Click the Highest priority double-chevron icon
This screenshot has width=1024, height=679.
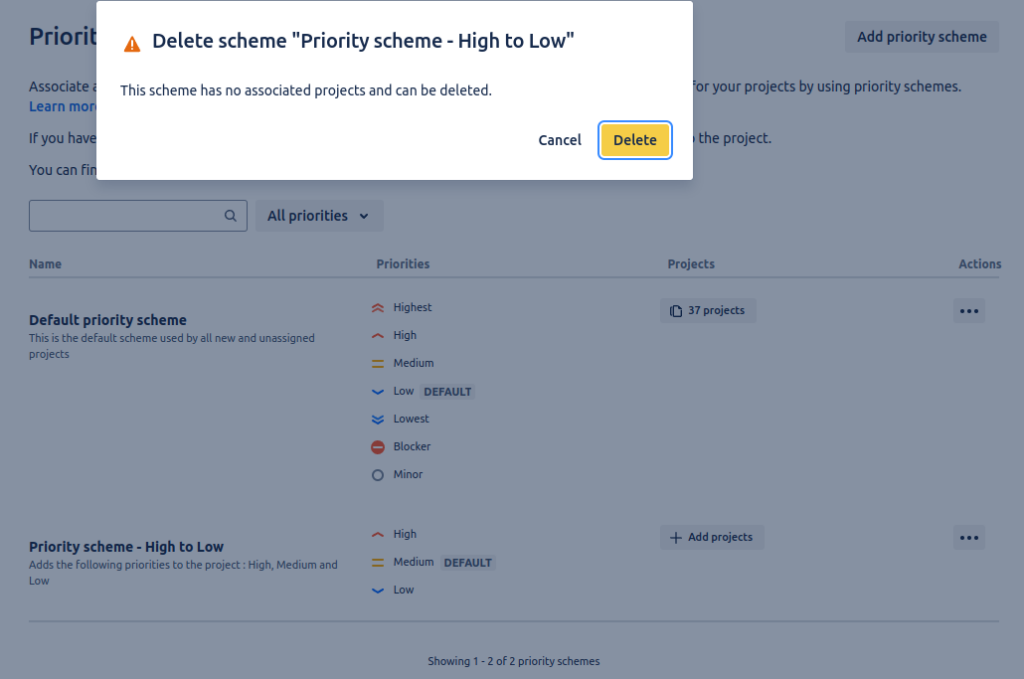[x=378, y=308]
